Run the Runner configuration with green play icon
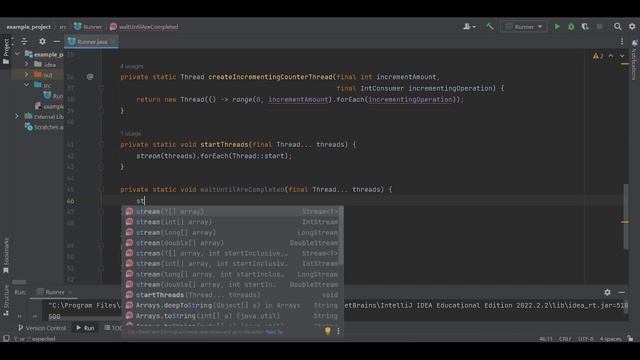 tap(557, 27)
